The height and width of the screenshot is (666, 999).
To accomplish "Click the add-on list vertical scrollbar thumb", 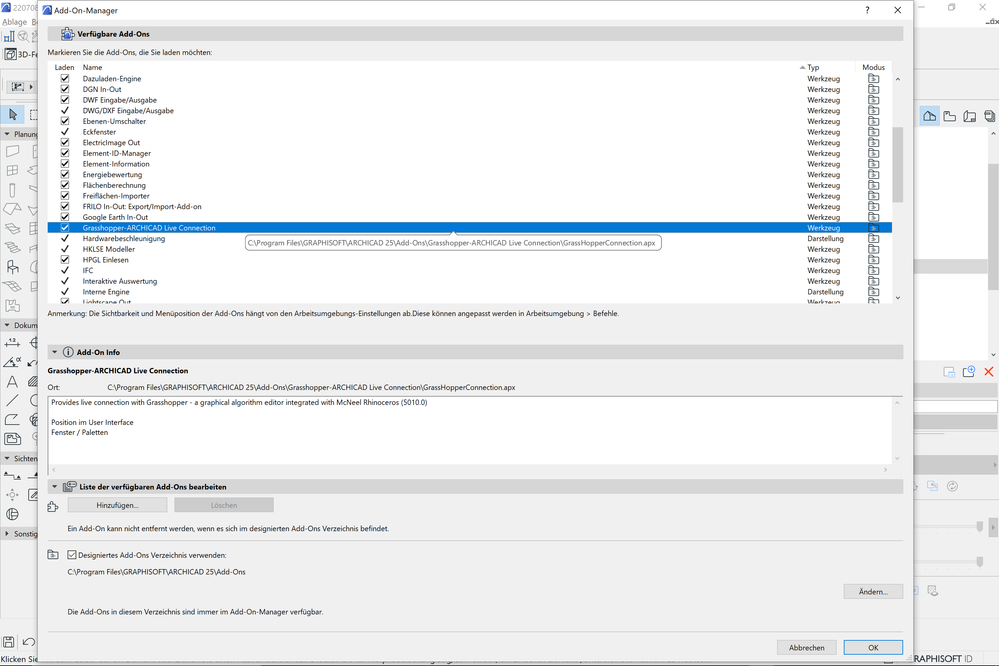I will [x=898, y=164].
